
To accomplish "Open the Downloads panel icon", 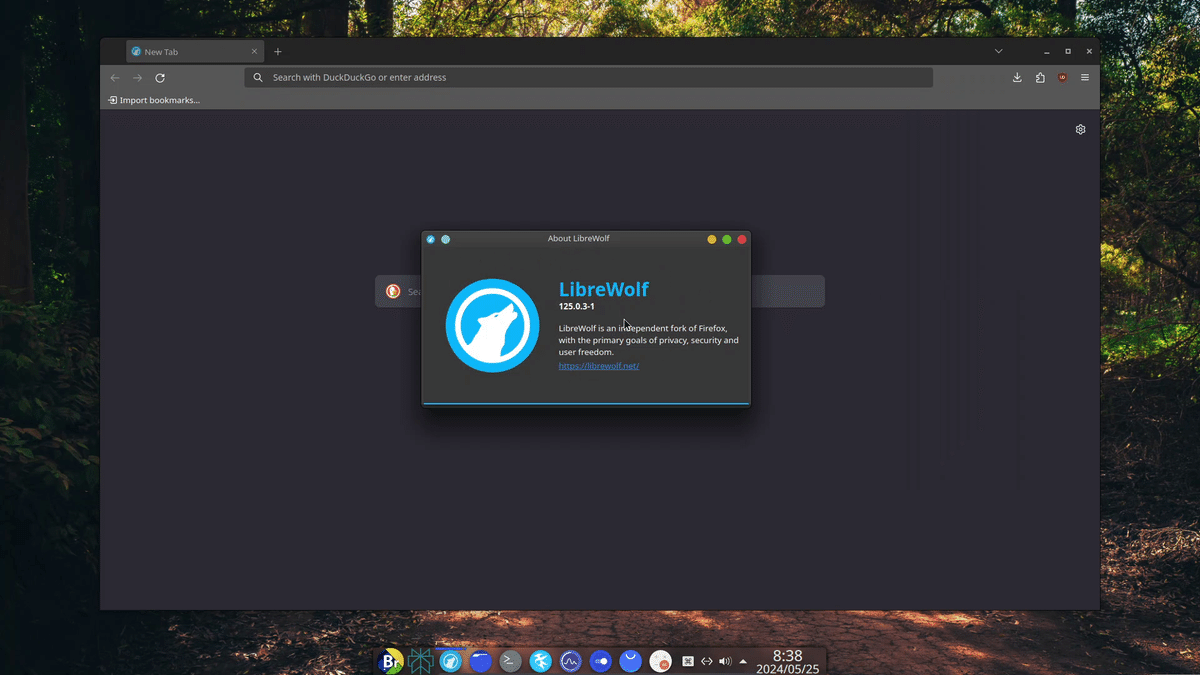I will pos(1017,77).
